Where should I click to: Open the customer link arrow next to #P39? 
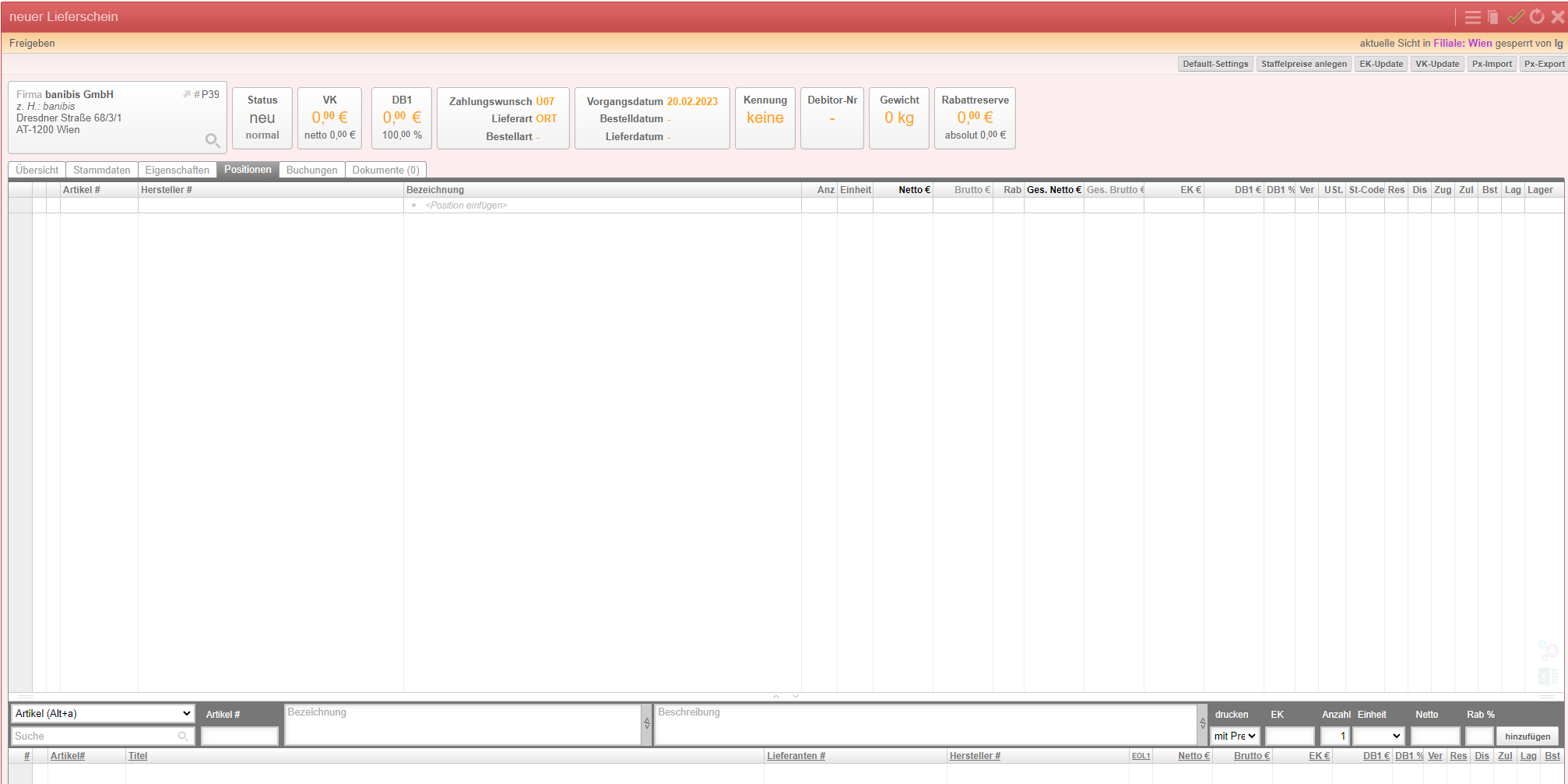pos(187,94)
